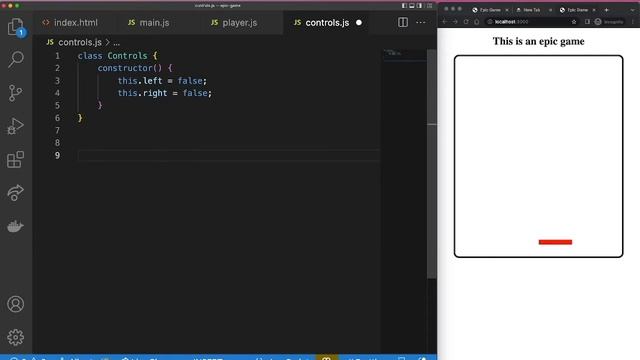The width and height of the screenshot is (640, 360).
Task: Reload the localhost page
Action: click(466, 22)
